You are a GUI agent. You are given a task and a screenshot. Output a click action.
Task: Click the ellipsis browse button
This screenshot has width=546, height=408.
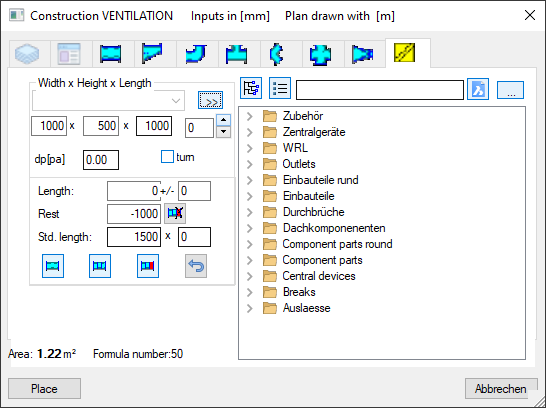coord(510,90)
